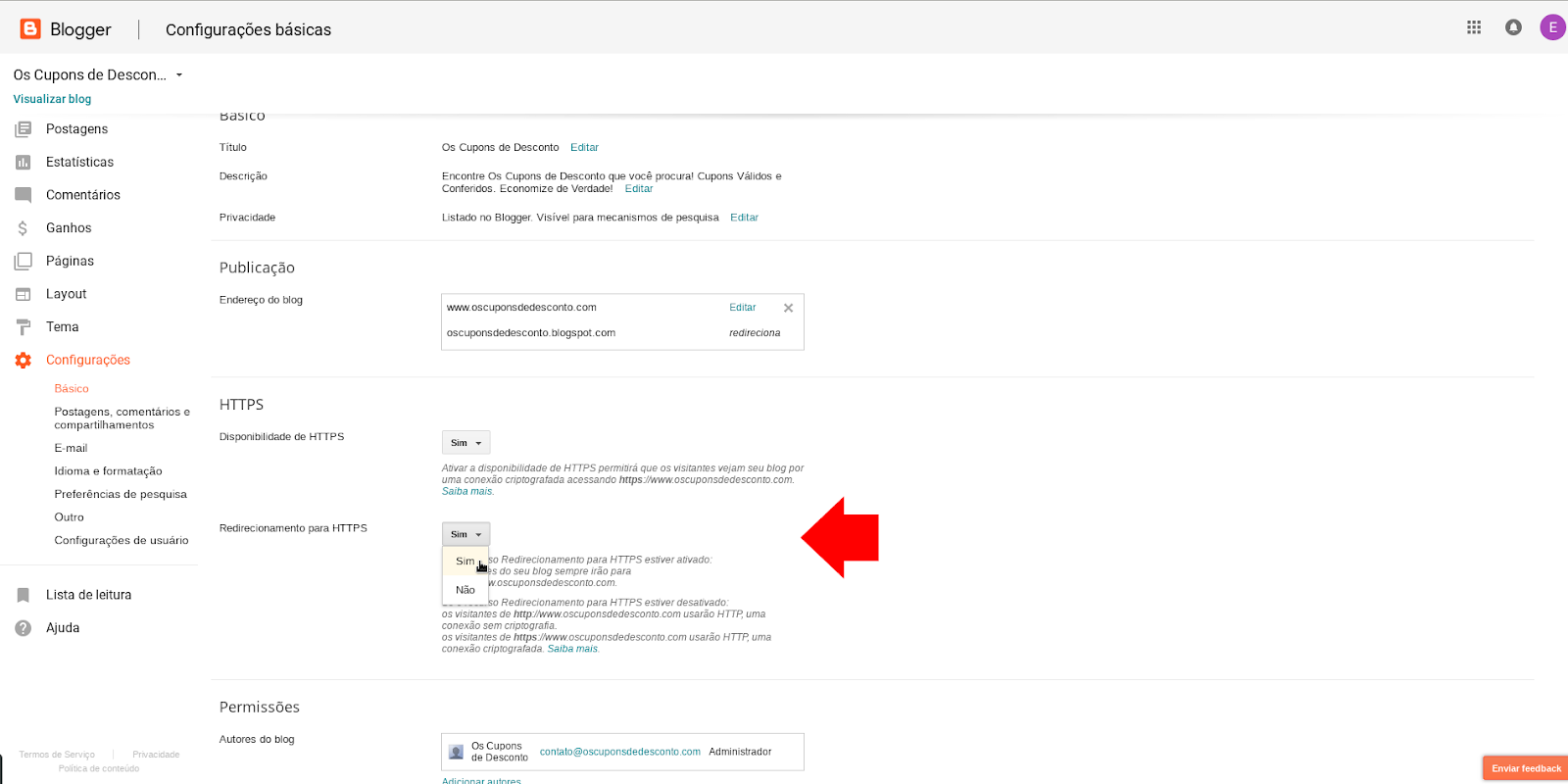Open the Google apps grid icon
The width and height of the screenshot is (1568, 784).
(x=1474, y=27)
